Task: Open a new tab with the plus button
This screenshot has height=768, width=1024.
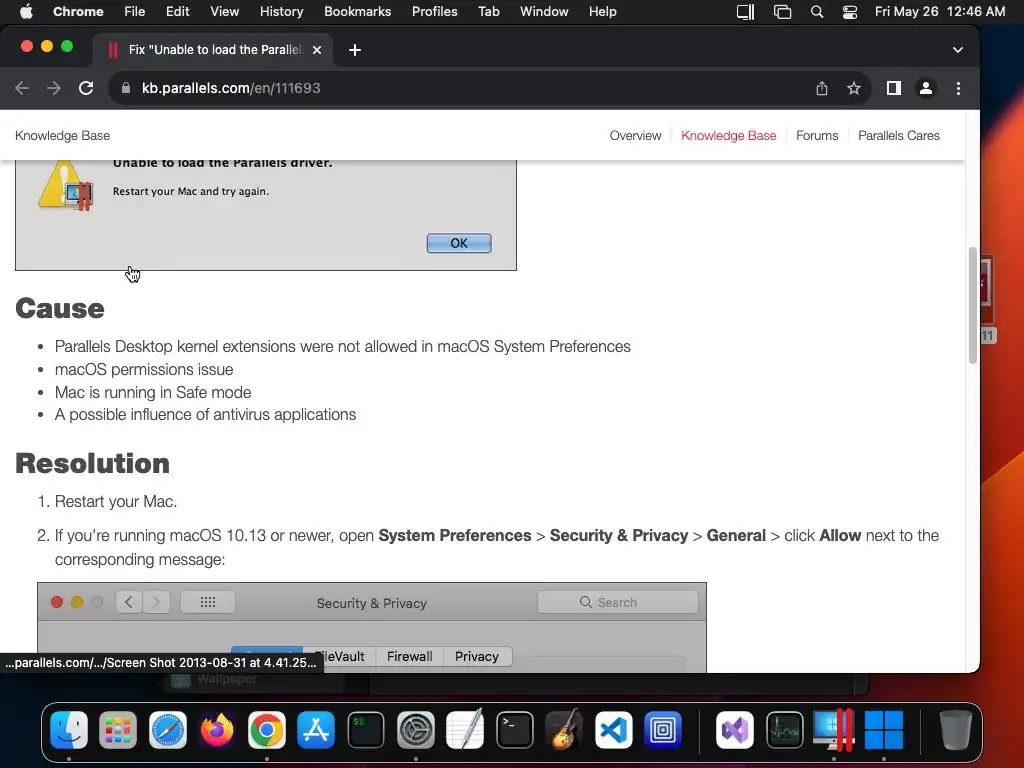Action: (355, 50)
